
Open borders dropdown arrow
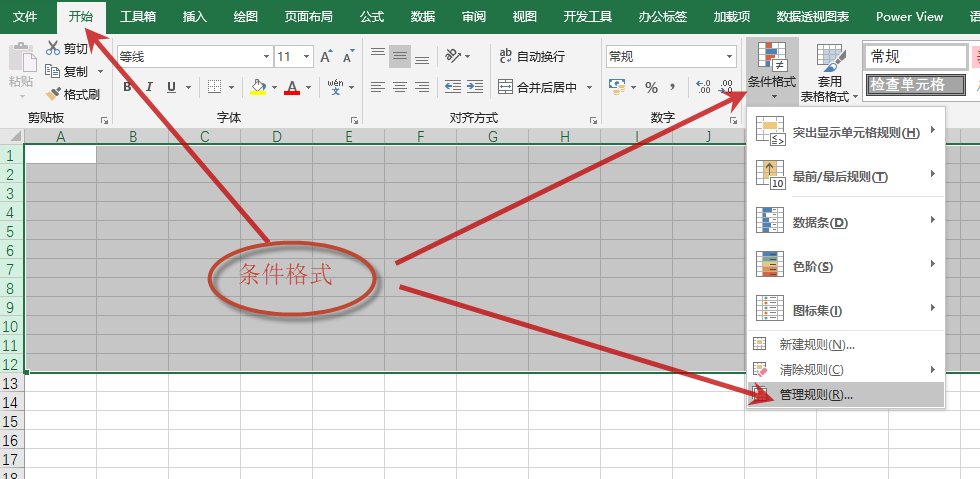tap(231, 88)
